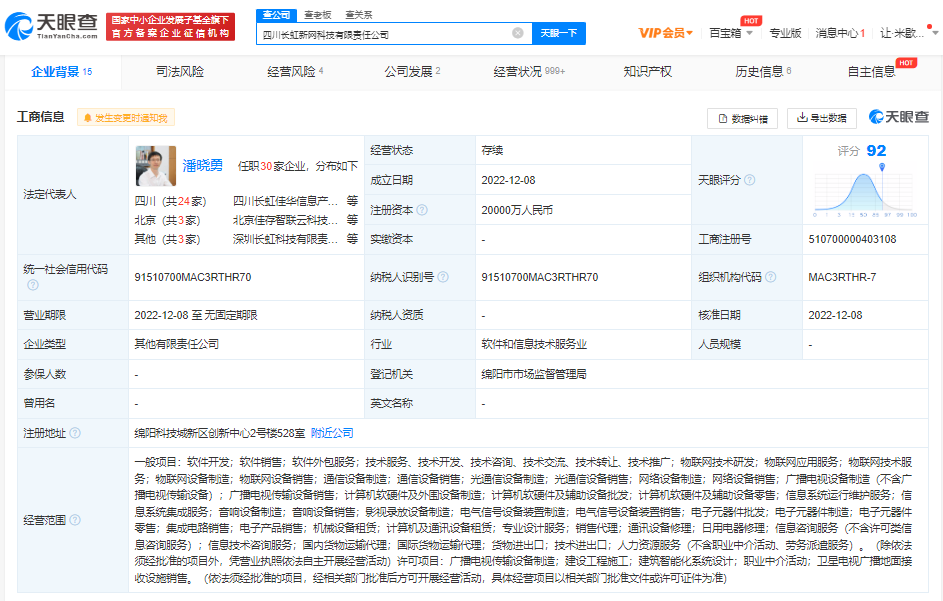Click the 导出数据 export button
Image resolution: width=943 pixels, height=601 pixels.
(x=822, y=118)
